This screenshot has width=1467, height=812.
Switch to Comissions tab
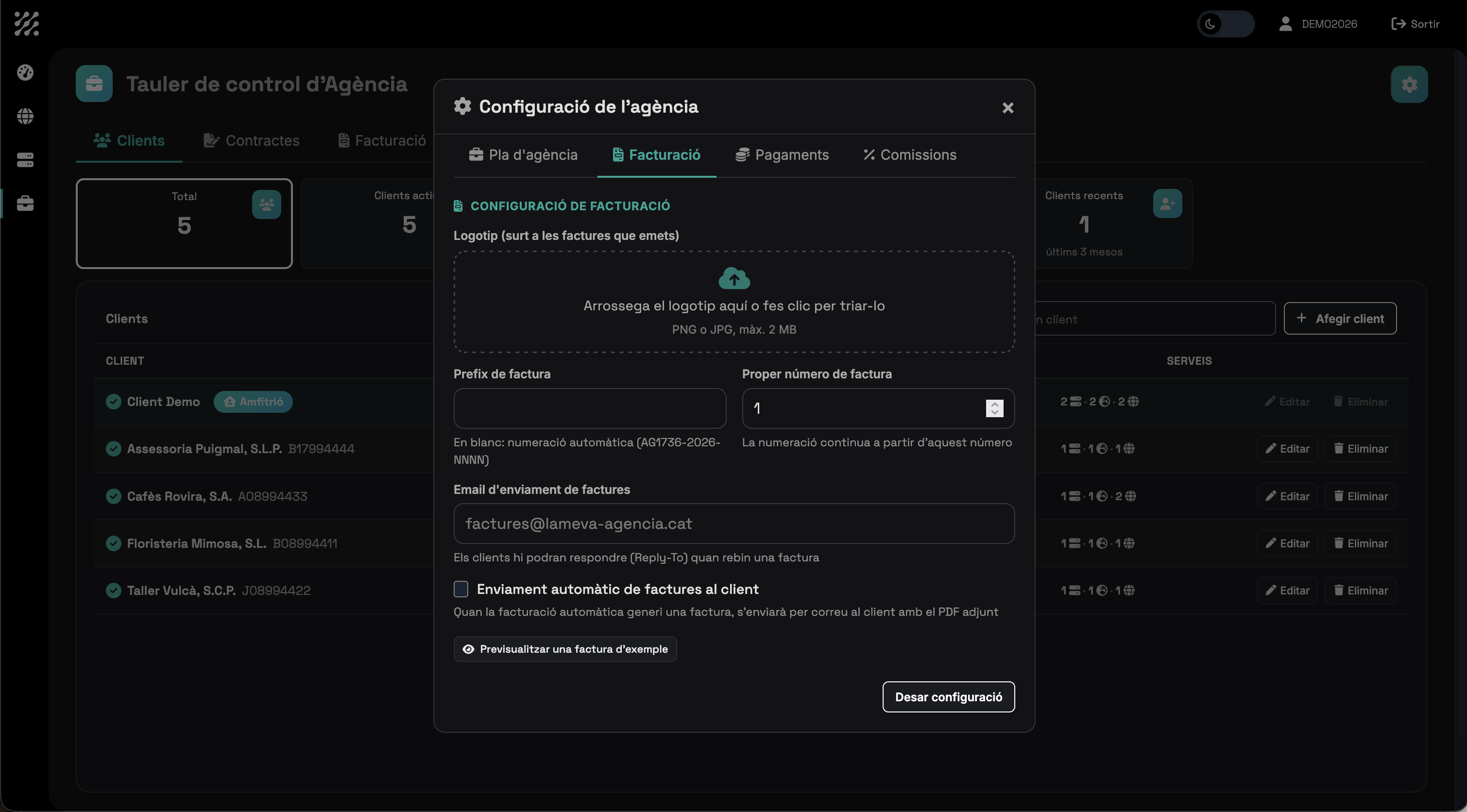pyautogui.click(x=909, y=155)
